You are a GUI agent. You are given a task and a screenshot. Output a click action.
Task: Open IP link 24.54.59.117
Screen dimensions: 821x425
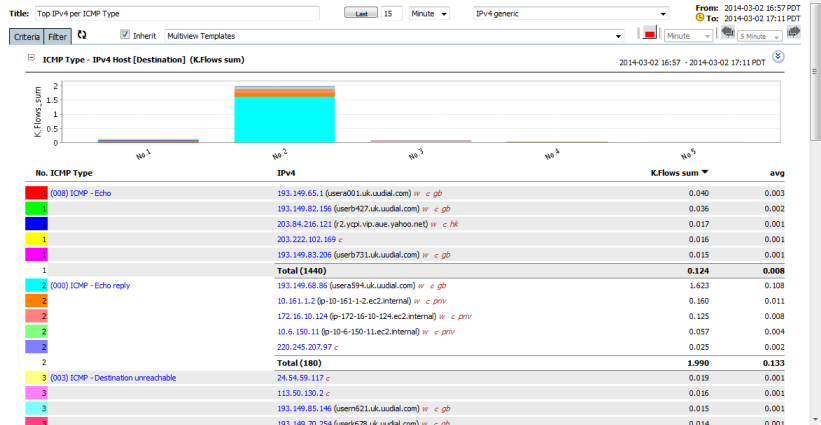pyautogui.click(x=300, y=378)
